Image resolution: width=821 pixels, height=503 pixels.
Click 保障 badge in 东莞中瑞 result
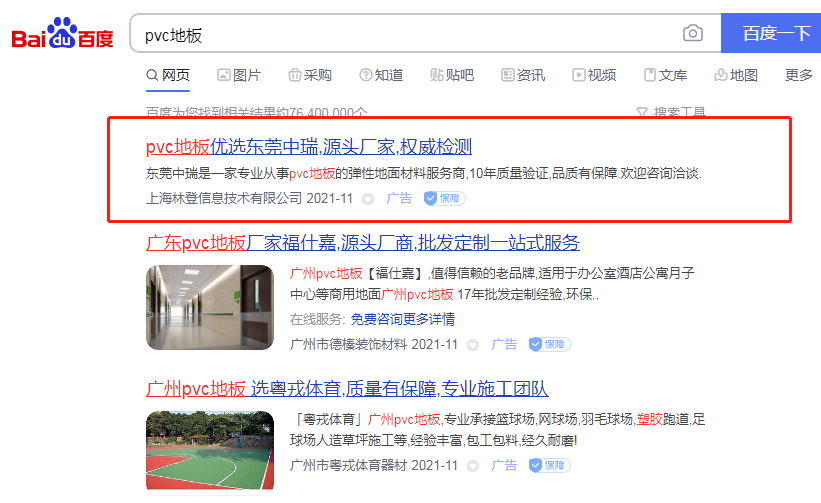[445, 198]
